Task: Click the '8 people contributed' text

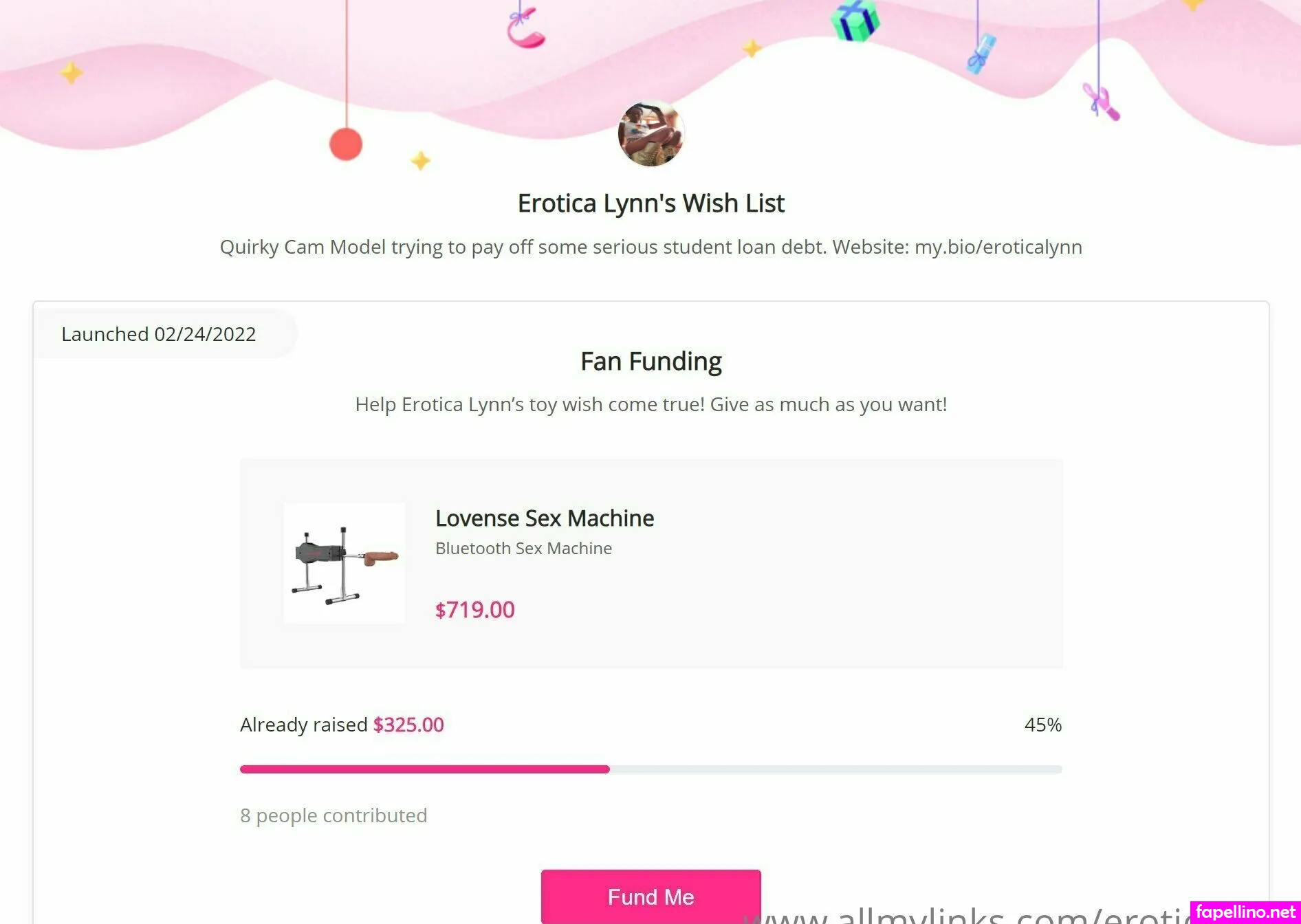Action: [x=334, y=815]
